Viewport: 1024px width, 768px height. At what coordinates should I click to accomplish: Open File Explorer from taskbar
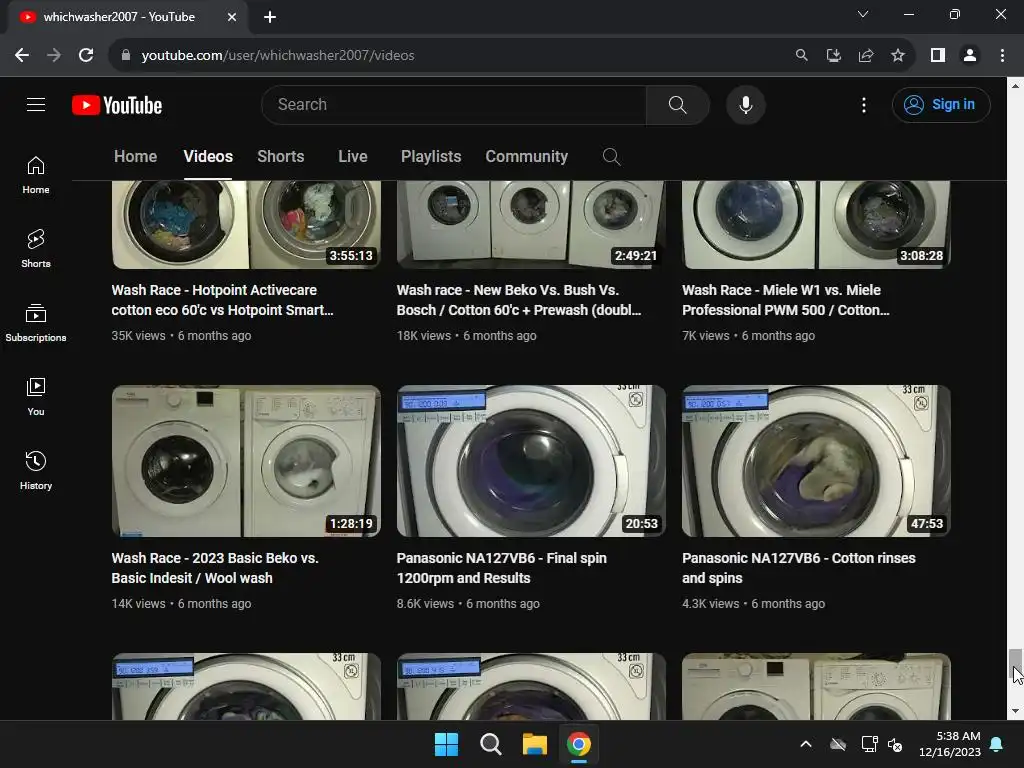click(x=534, y=744)
